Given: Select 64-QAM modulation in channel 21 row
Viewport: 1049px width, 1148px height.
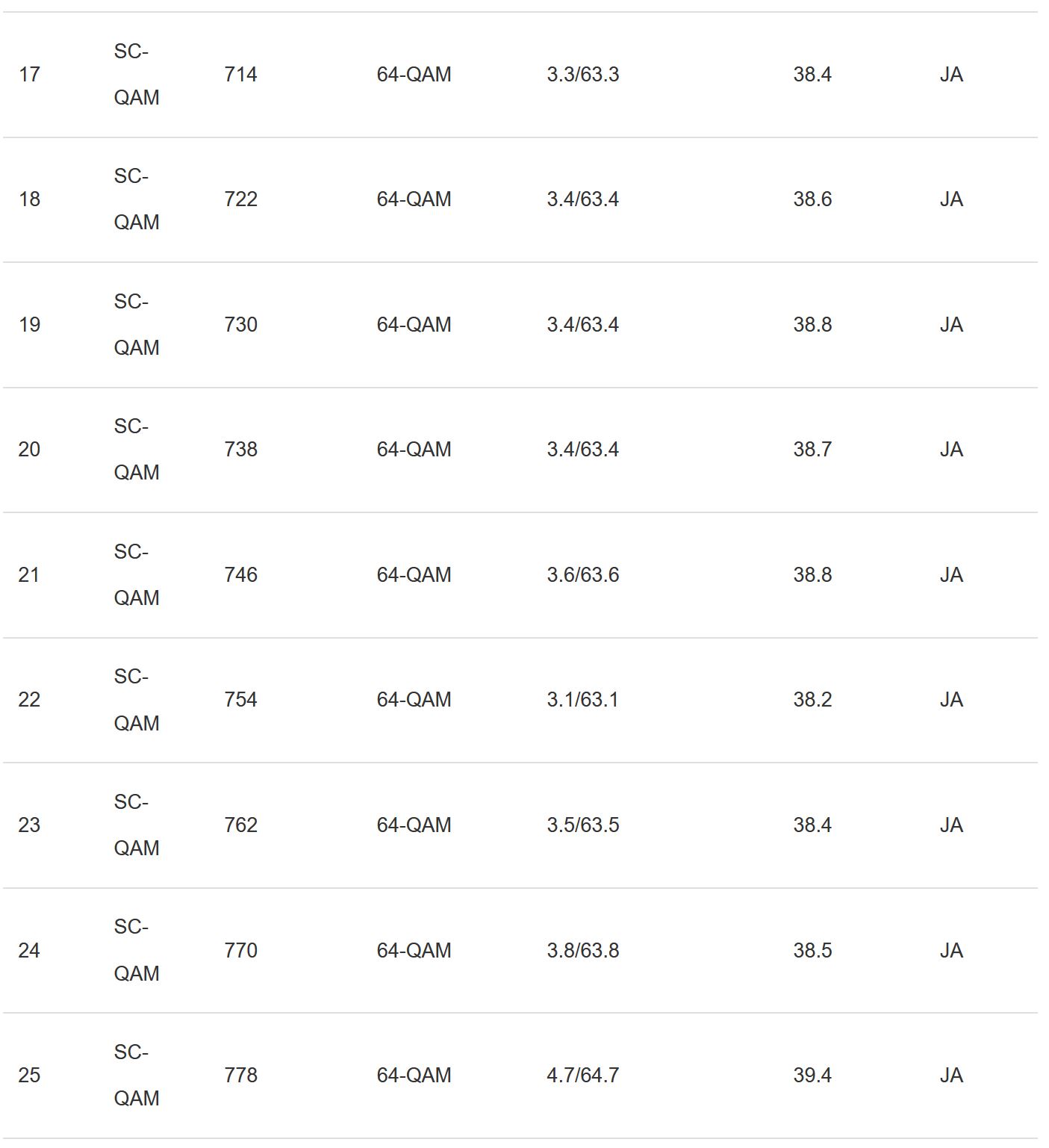Looking at the screenshot, I should pyautogui.click(x=414, y=575).
